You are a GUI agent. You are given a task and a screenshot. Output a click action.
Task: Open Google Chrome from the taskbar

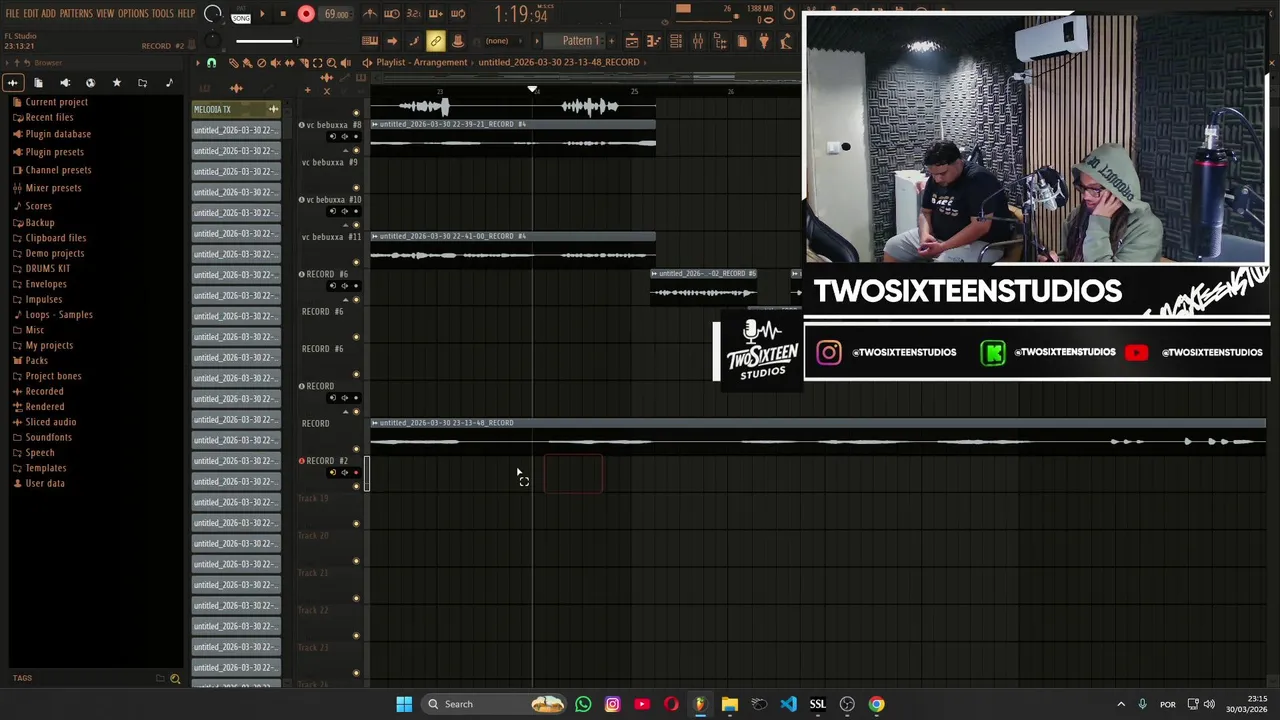pos(876,704)
